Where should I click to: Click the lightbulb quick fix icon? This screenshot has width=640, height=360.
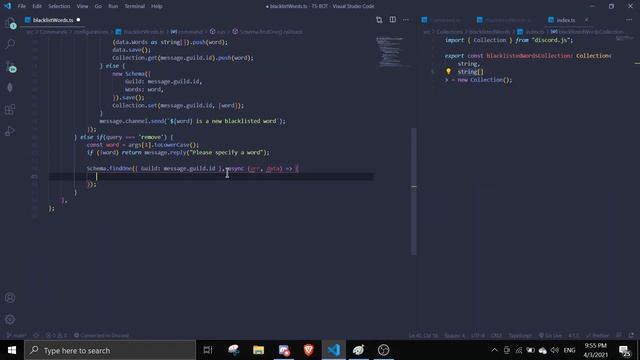(x=449, y=71)
